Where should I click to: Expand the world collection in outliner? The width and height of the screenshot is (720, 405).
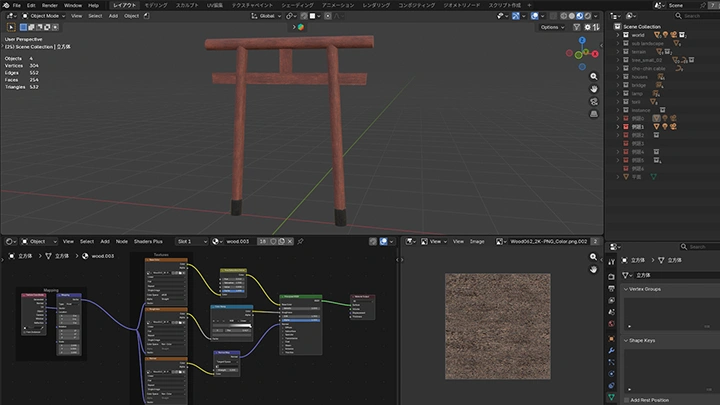(x=617, y=35)
